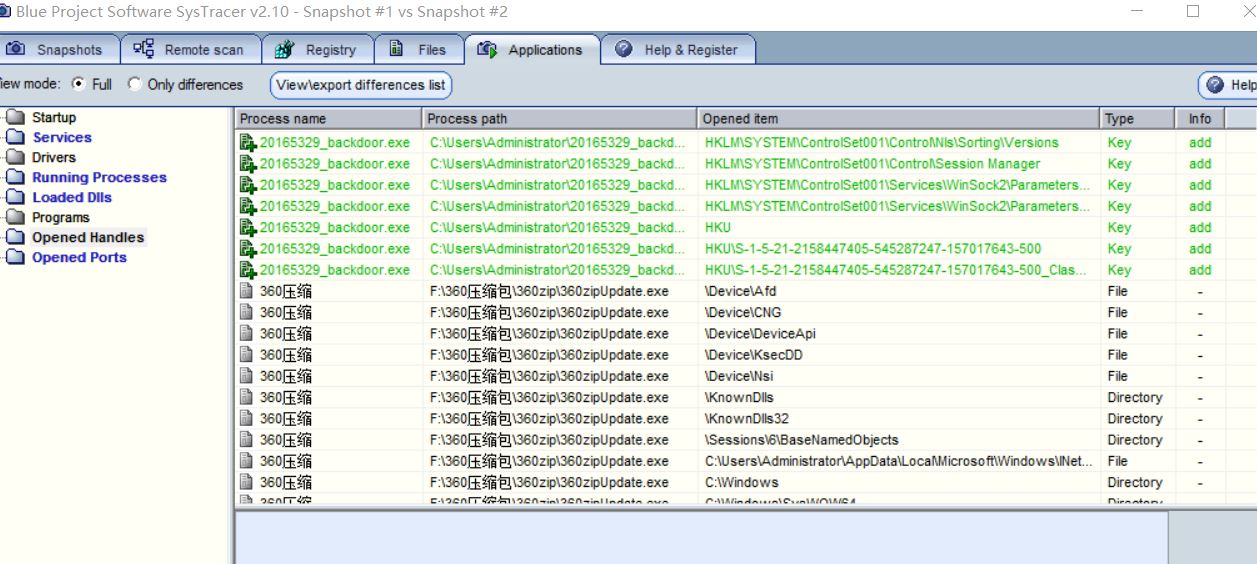Select opened item \KnownDlls32
Image resolution: width=1257 pixels, height=564 pixels.
746,419
